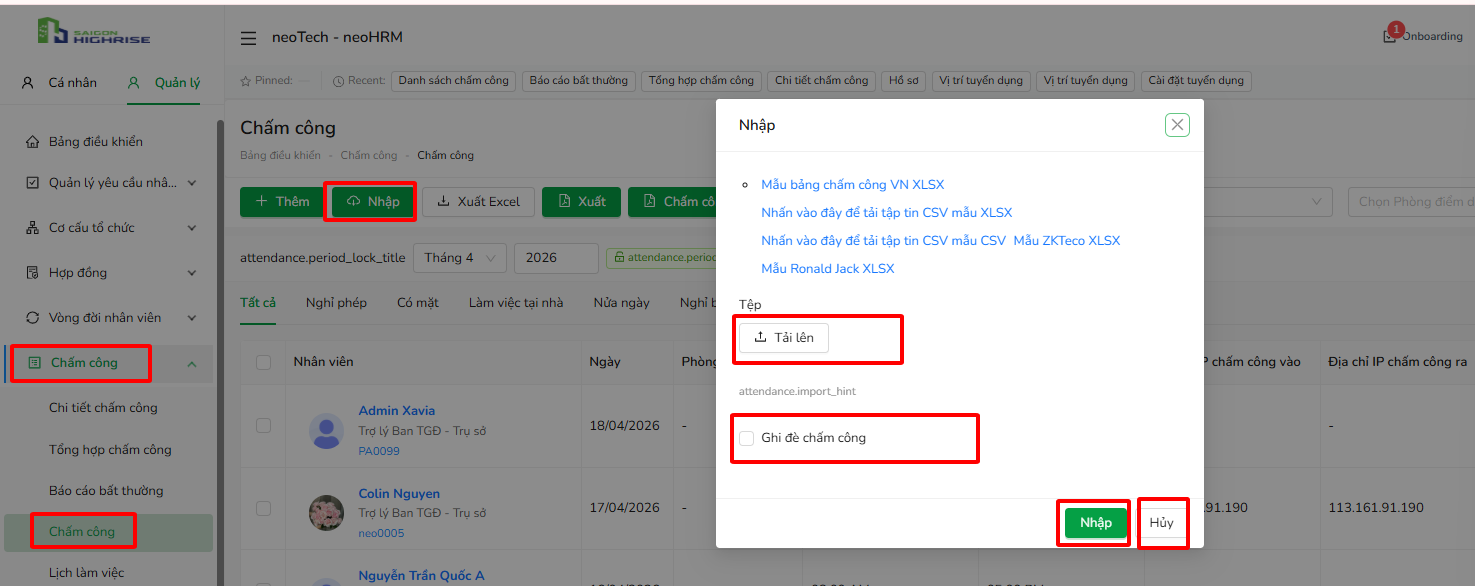Open recent Danh sách chấm công shortcut

click(x=453, y=81)
